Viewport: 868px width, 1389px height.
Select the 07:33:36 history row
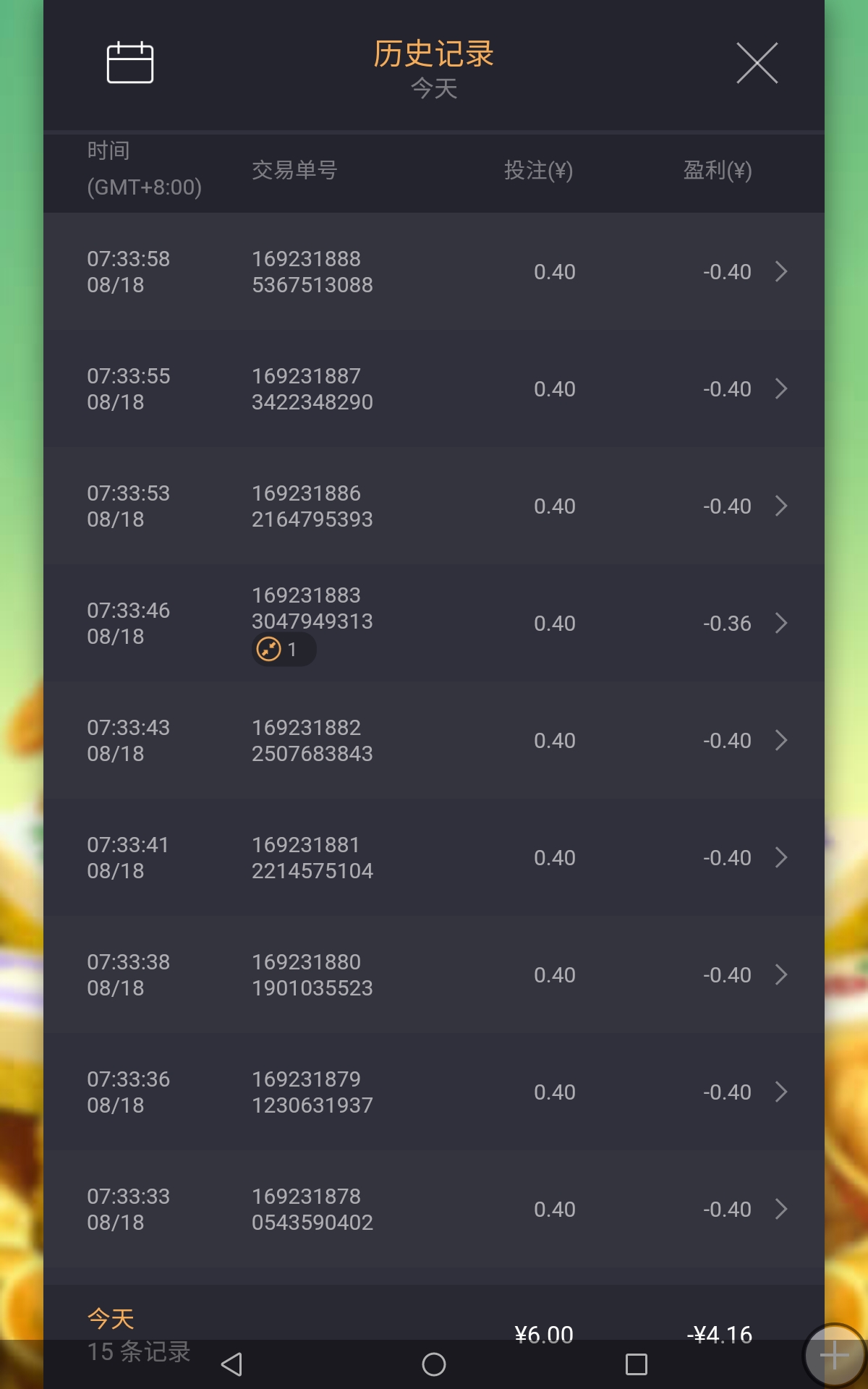434,1092
